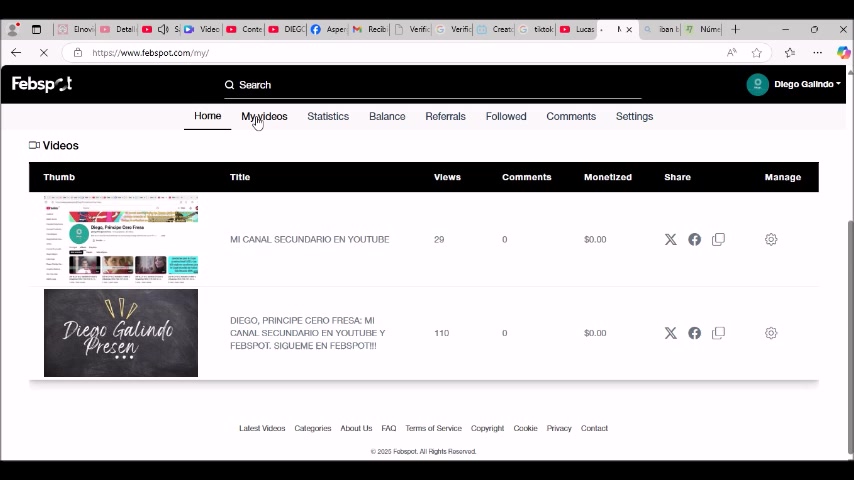This screenshot has width=854, height=480.
Task: Open browser settings and more menu
Action: 818,53
